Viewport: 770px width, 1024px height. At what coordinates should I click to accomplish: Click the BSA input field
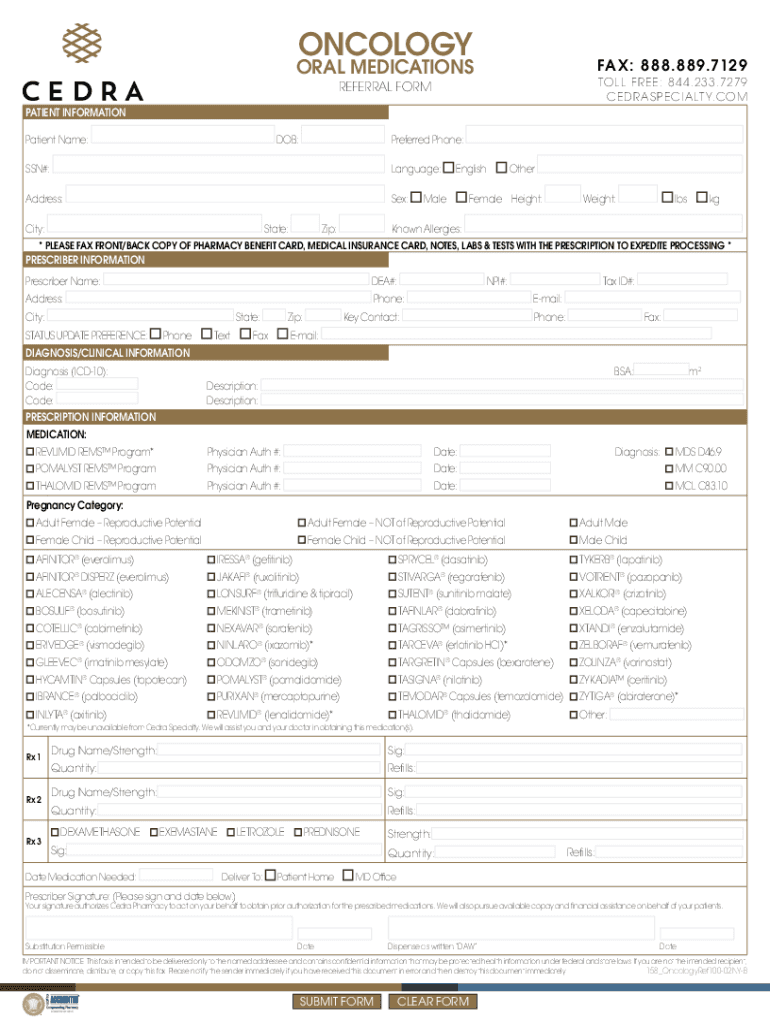(x=661, y=369)
